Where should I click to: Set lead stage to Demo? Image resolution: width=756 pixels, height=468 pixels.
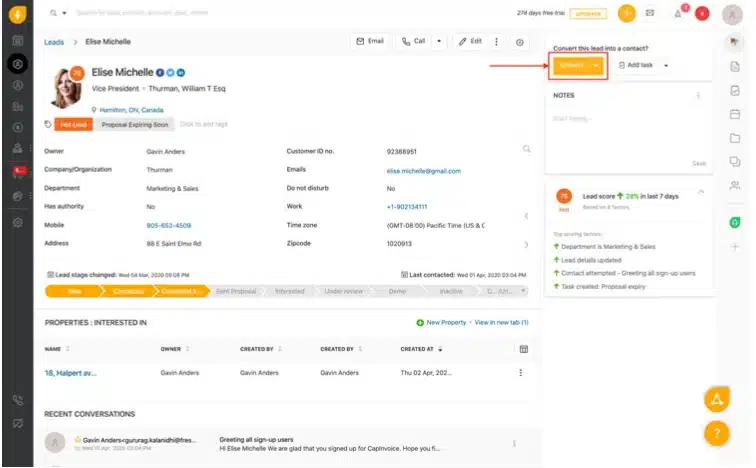397,291
